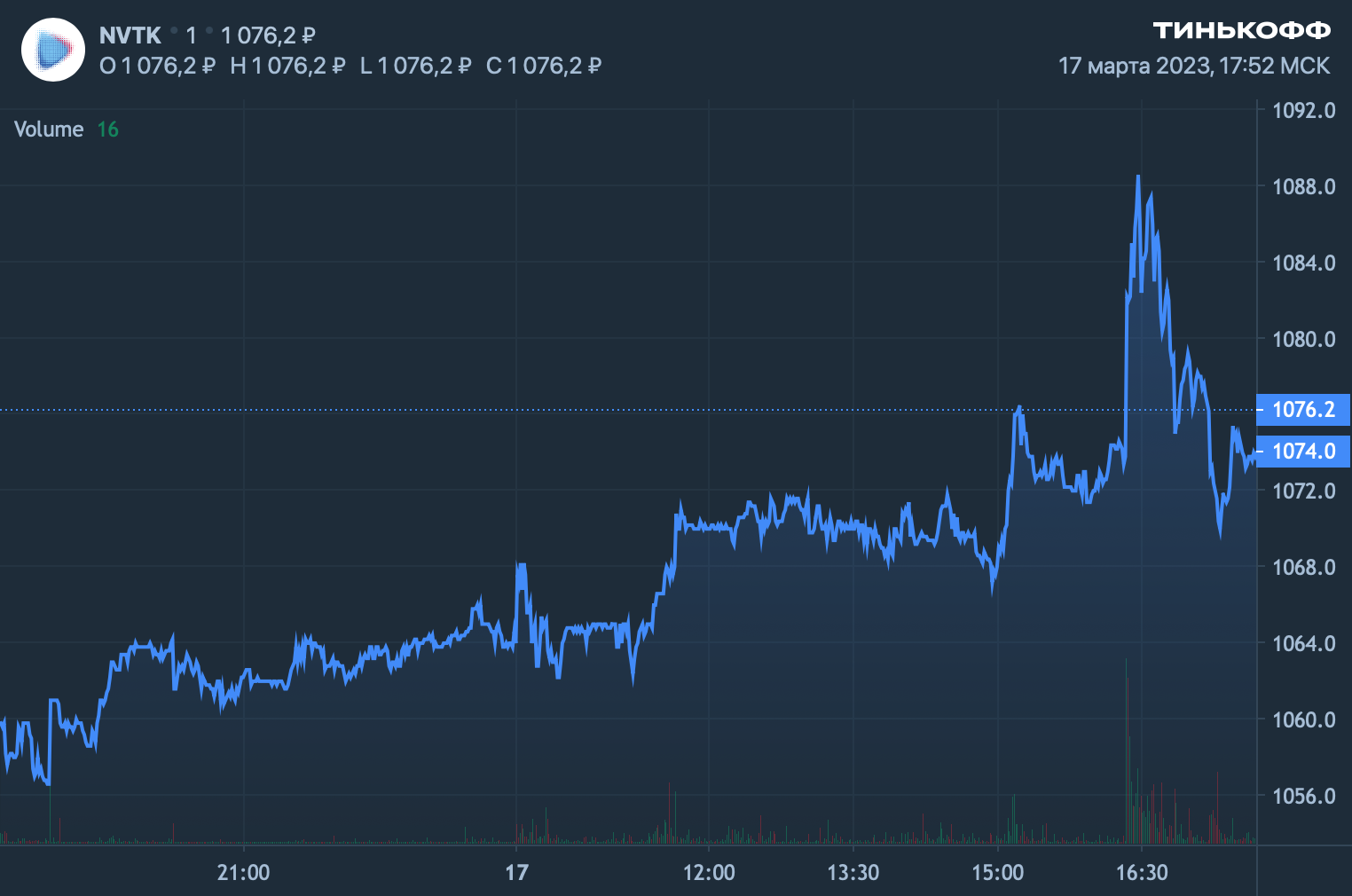Click the header open price O 1 076,2 ₽
1352x896 pixels.
[158, 66]
